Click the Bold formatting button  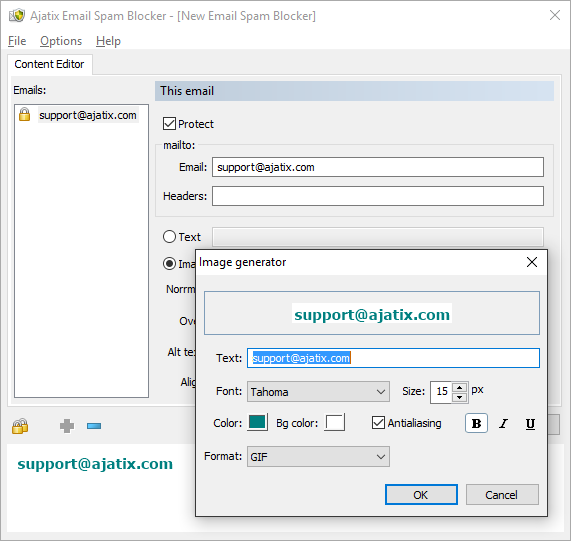476,423
